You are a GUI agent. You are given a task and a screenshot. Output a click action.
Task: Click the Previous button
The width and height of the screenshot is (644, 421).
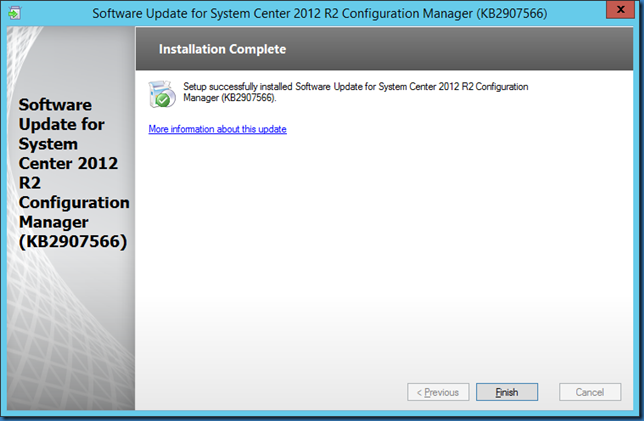click(438, 392)
